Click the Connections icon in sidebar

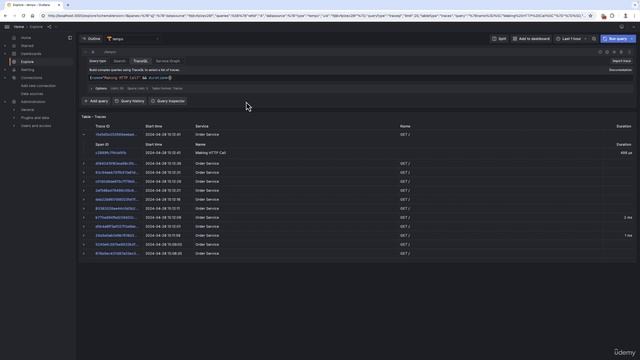point(14,78)
